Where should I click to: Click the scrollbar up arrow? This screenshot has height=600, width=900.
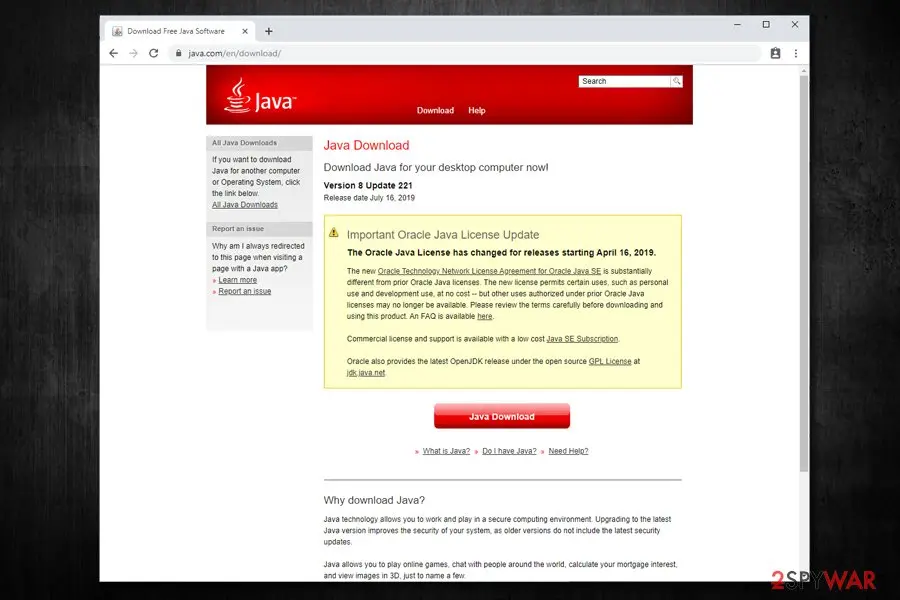pos(804,71)
